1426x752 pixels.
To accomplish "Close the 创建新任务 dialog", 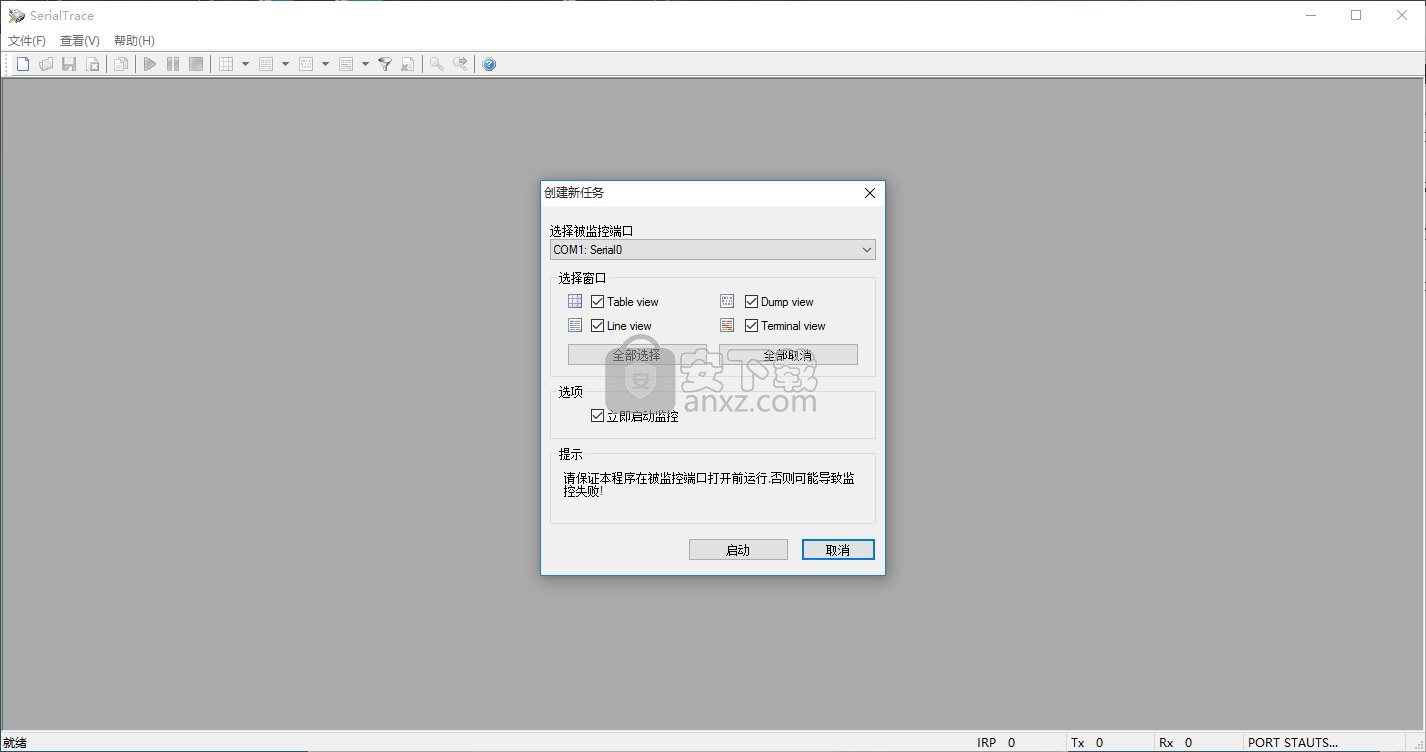I will pyautogui.click(x=869, y=193).
